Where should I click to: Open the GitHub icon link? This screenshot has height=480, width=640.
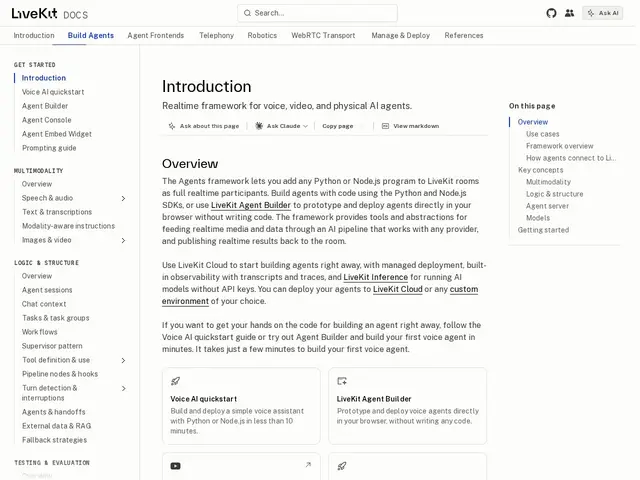coord(551,13)
